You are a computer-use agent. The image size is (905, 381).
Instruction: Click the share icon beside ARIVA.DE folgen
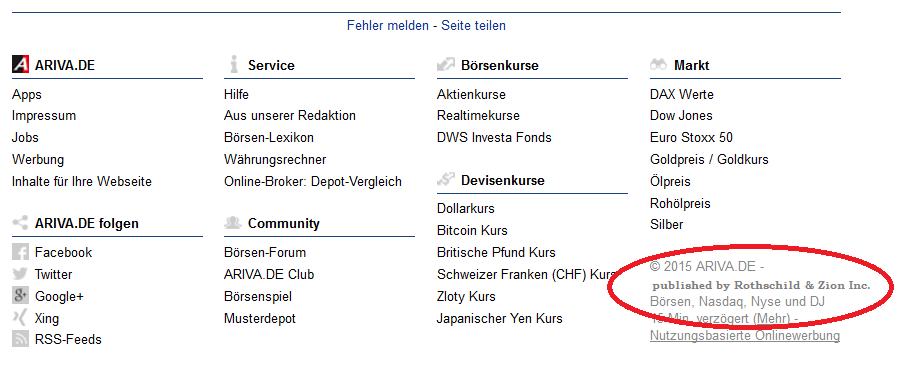(20, 223)
